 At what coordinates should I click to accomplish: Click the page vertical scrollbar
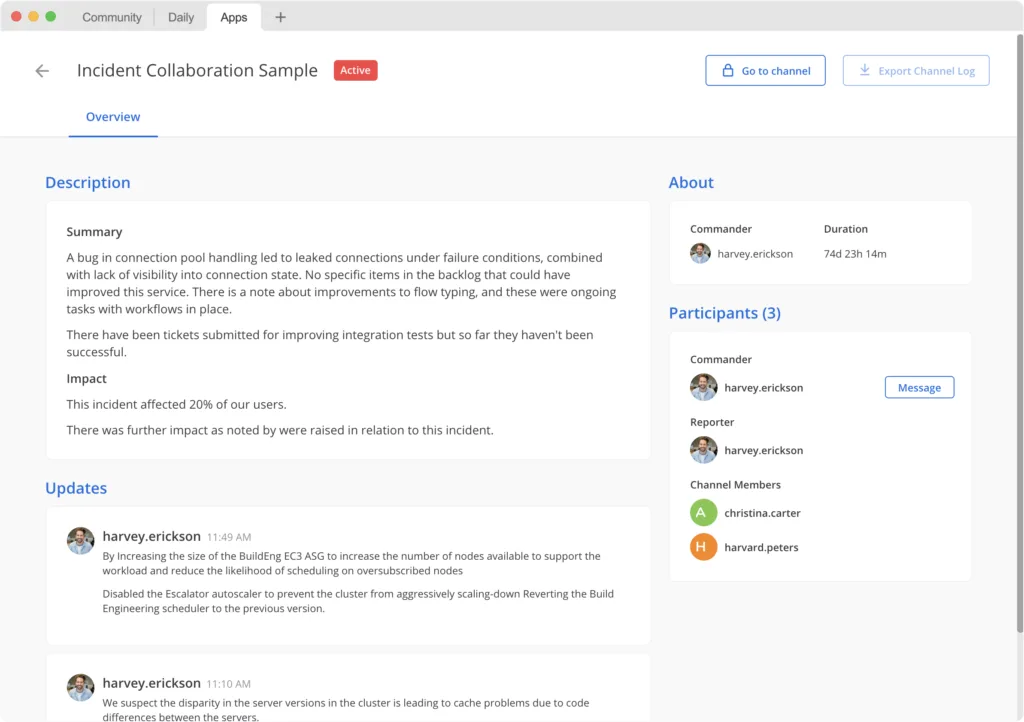1019,333
